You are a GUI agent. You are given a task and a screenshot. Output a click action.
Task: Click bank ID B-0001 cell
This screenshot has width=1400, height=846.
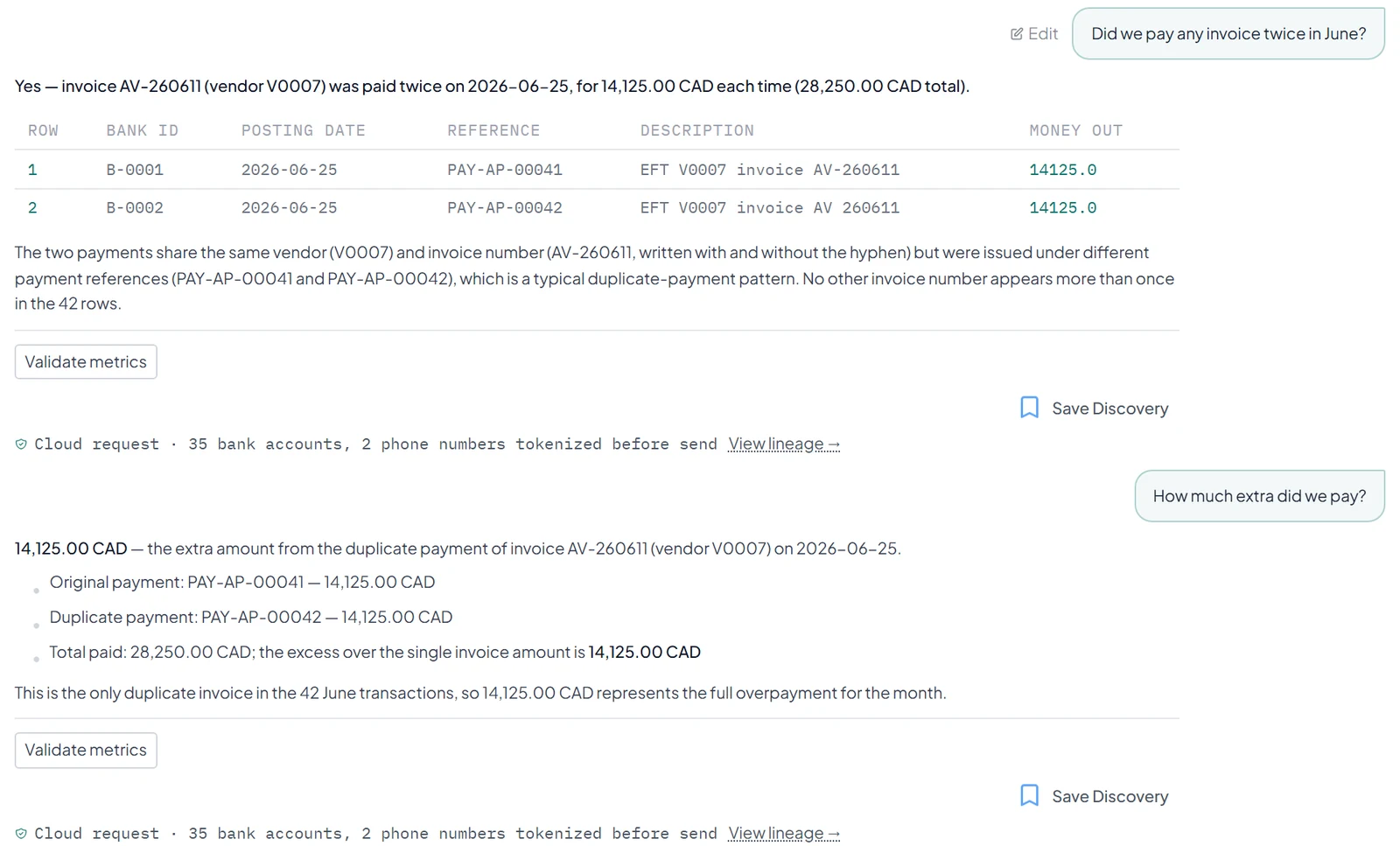click(x=135, y=170)
